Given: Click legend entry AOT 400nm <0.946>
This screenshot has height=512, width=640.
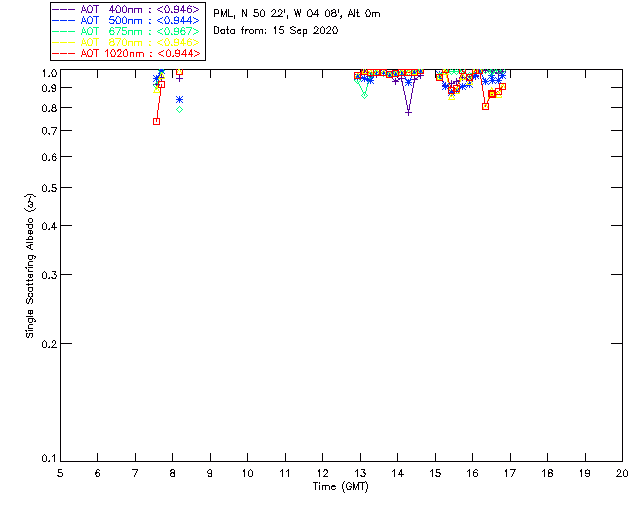Looking at the screenshot, I should [x=126, y=9].
